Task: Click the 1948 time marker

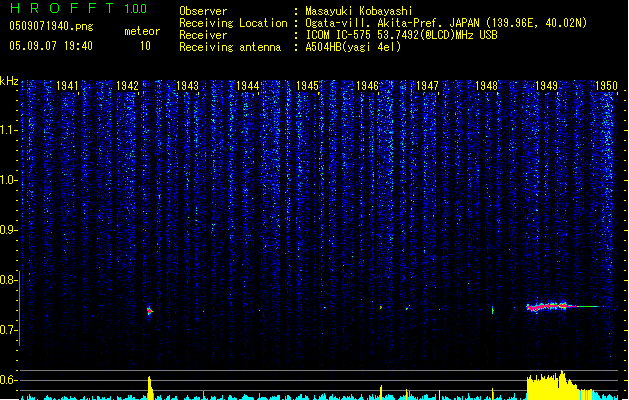Action: [487, 86]
